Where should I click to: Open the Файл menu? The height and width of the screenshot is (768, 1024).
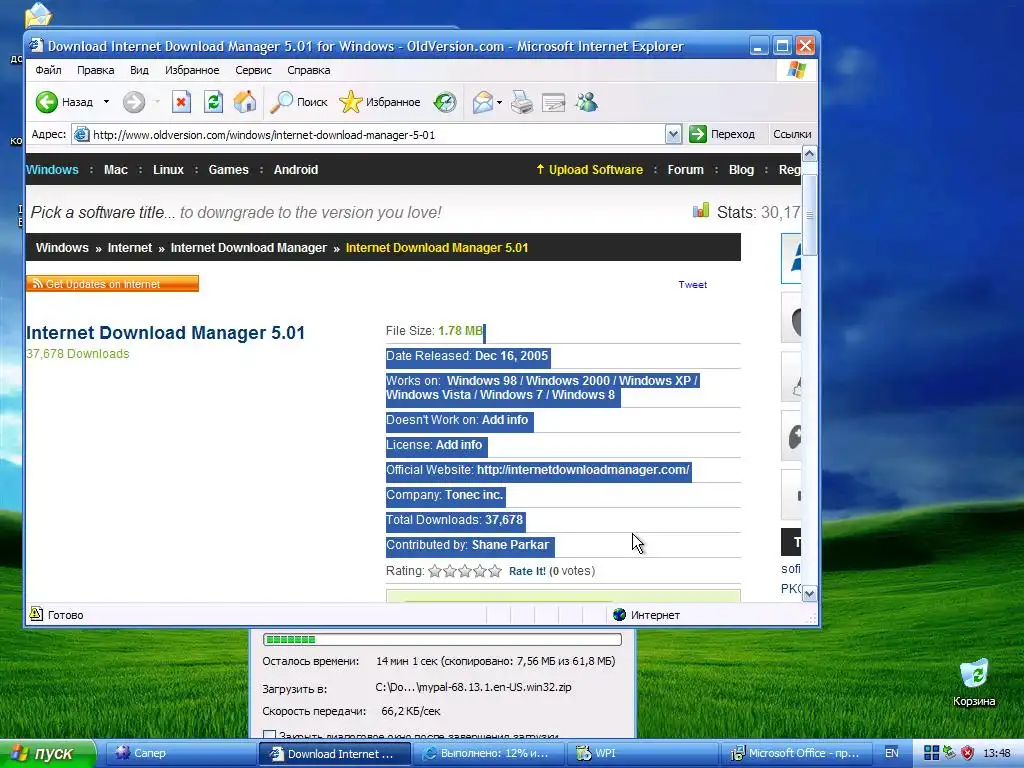pyautogui.click(x=48, y=70)
